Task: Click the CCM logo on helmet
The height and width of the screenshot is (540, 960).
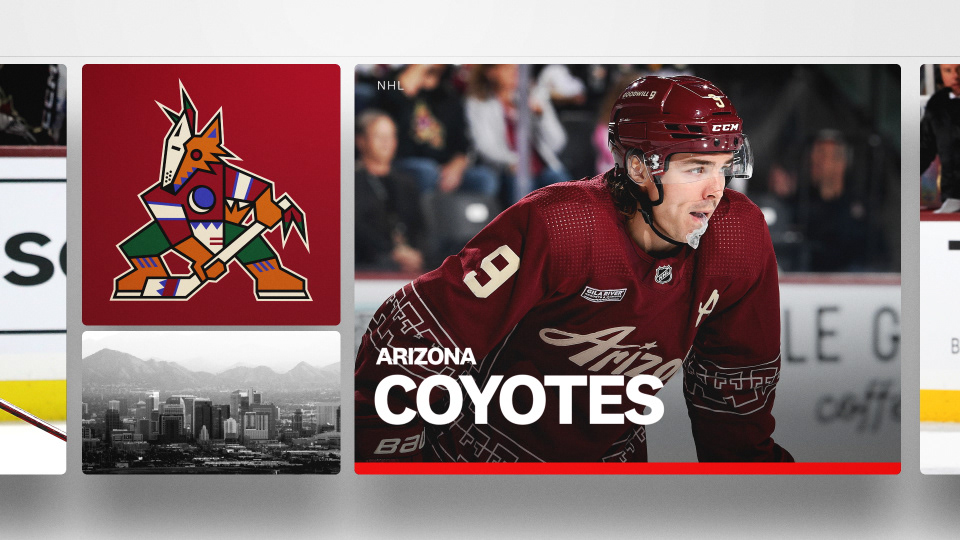Action: (x=726, y=127)
